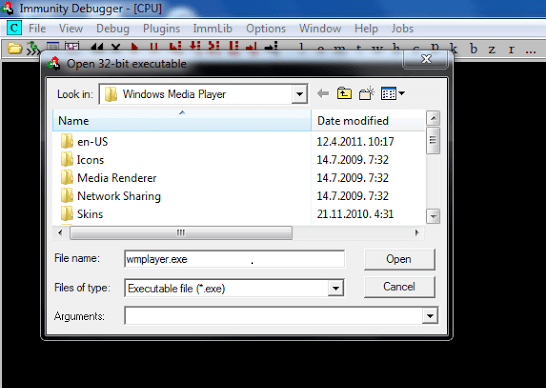Image resolution: width=546 pixels, height=388 pixels.
Task: Open the View Menu dropdown arrow
Action: click(401, 93)
